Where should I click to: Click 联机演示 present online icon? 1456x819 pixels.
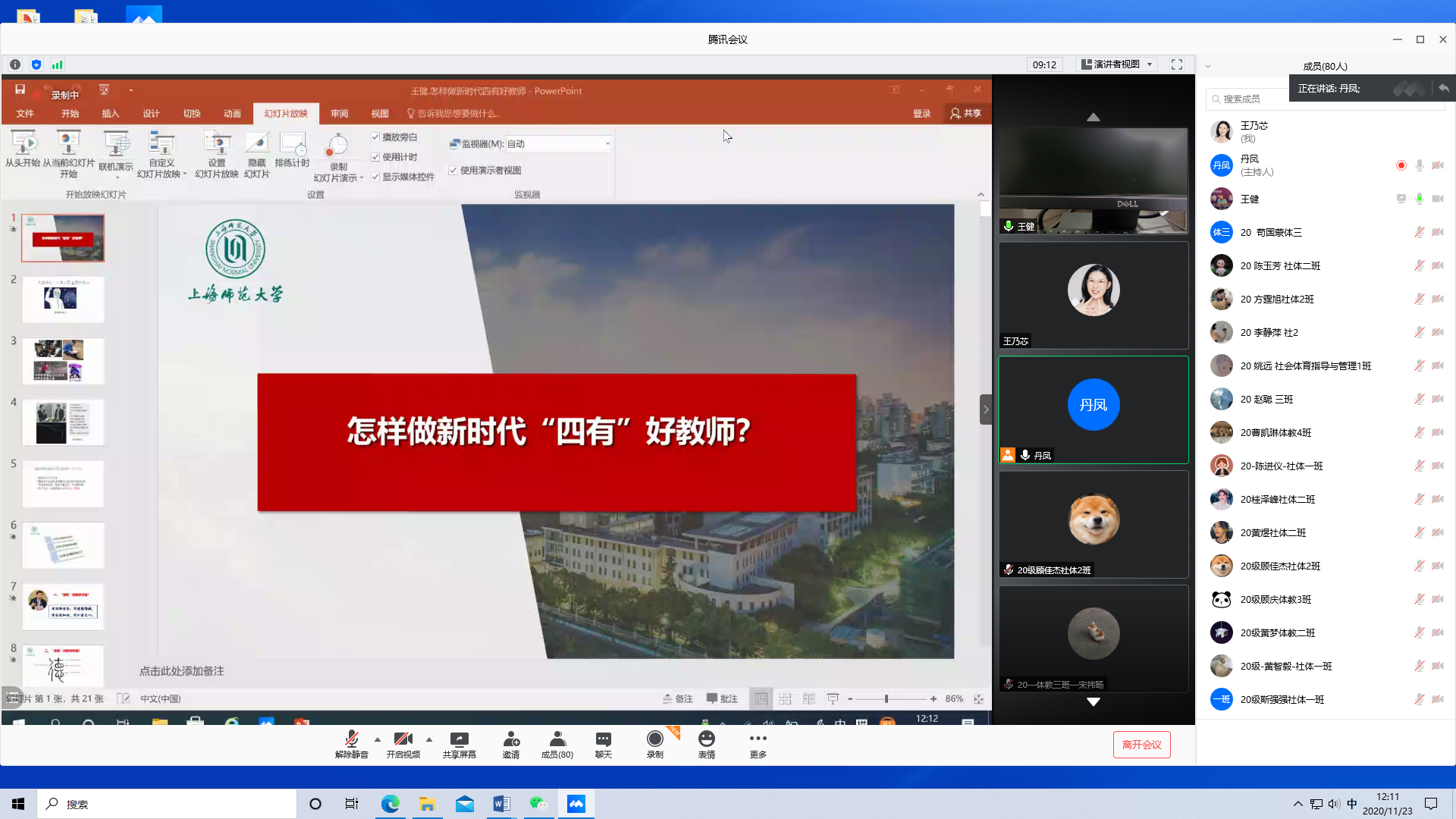(x=116, y=143)
